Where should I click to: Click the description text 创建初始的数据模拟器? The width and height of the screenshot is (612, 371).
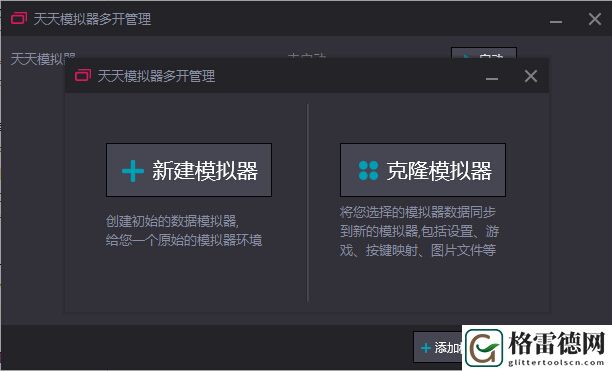coord(172,221)
